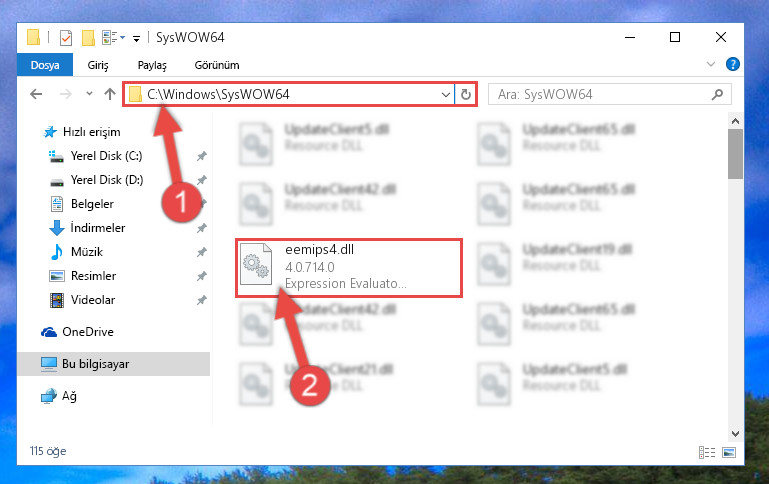Click the search magnifier icon
The height and width of the screenshot is (484, 769).
[x=717, y=94]
